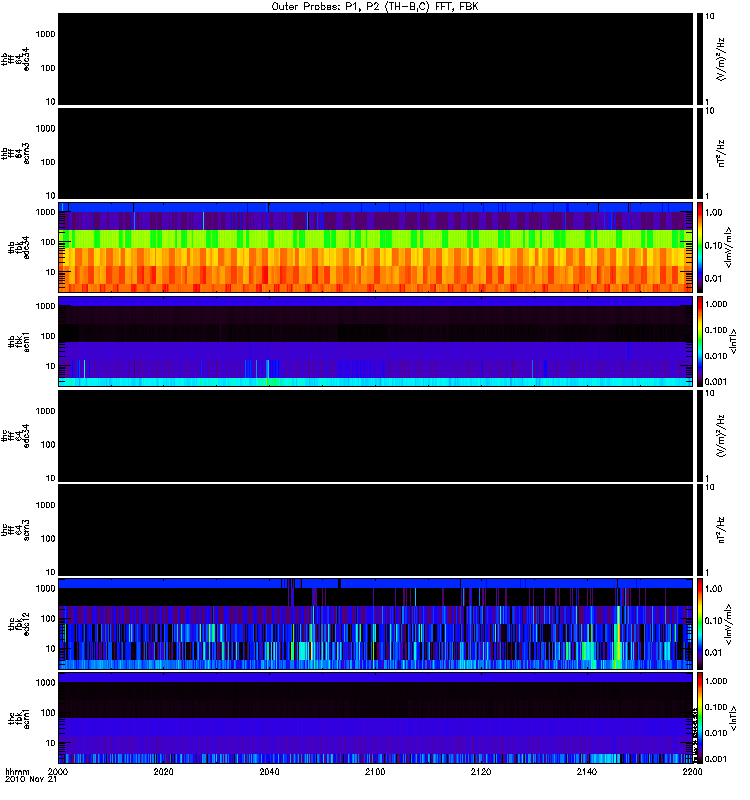Image resolution: width=750 pixels, height=800 pixels.
Task: Click the 2000 time tick label
Action: tap(58, 773)
